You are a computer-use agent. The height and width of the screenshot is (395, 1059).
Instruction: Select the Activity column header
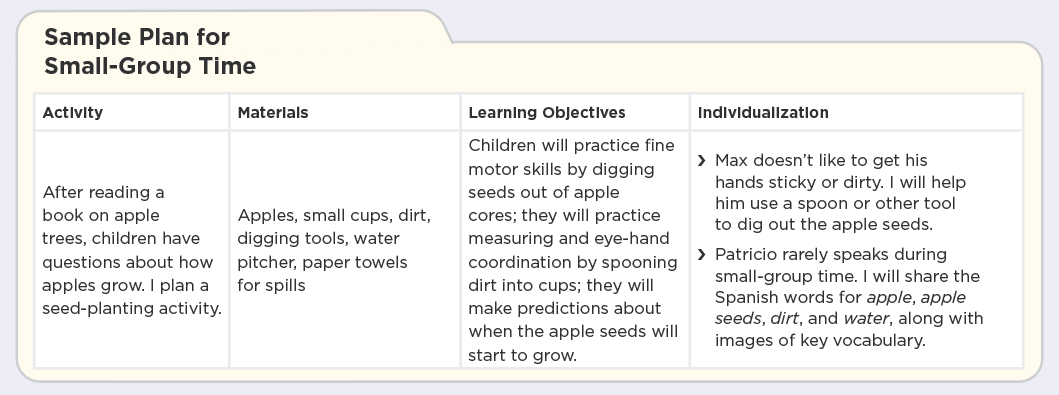[72, 113]
